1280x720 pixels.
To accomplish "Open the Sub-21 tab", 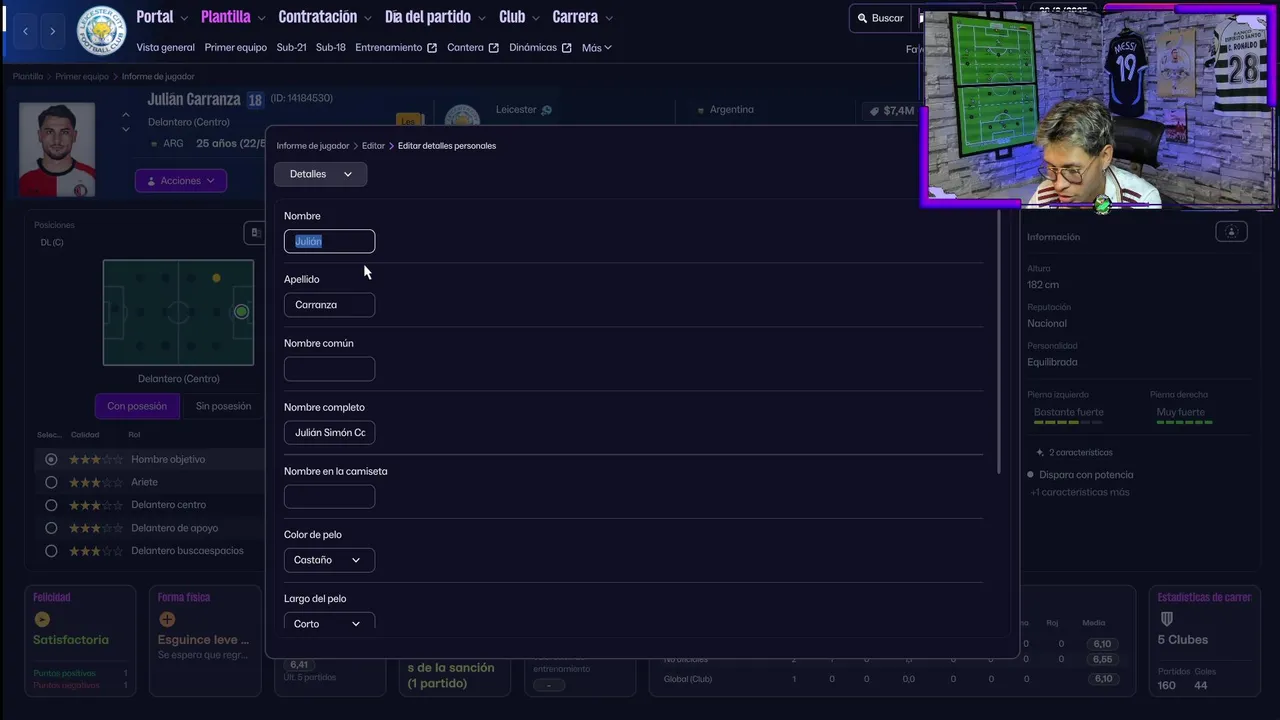I will [291, 48].
